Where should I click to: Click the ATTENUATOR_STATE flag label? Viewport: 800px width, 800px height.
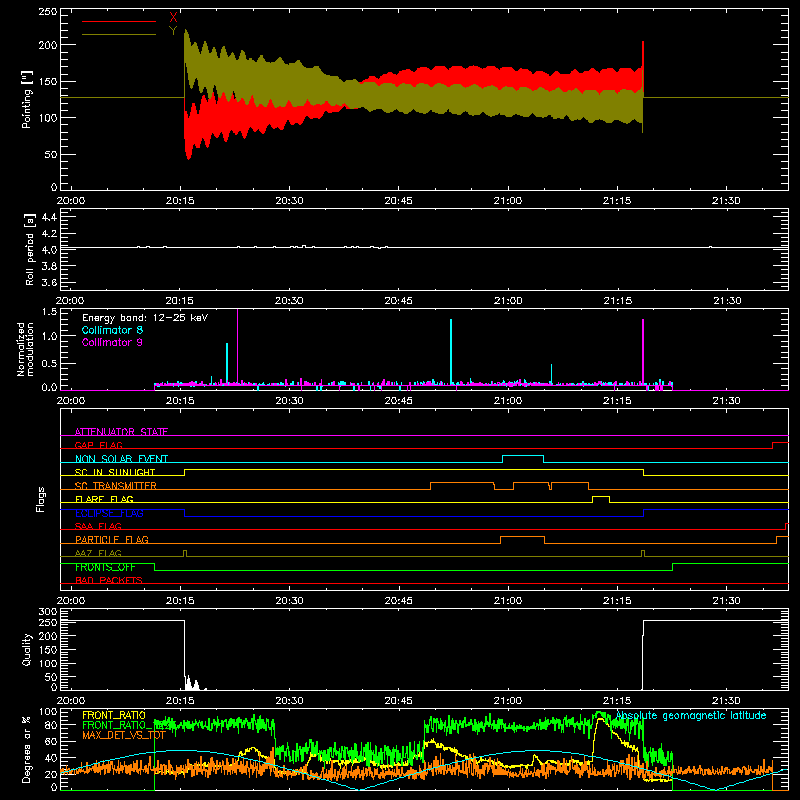(121, 432)
